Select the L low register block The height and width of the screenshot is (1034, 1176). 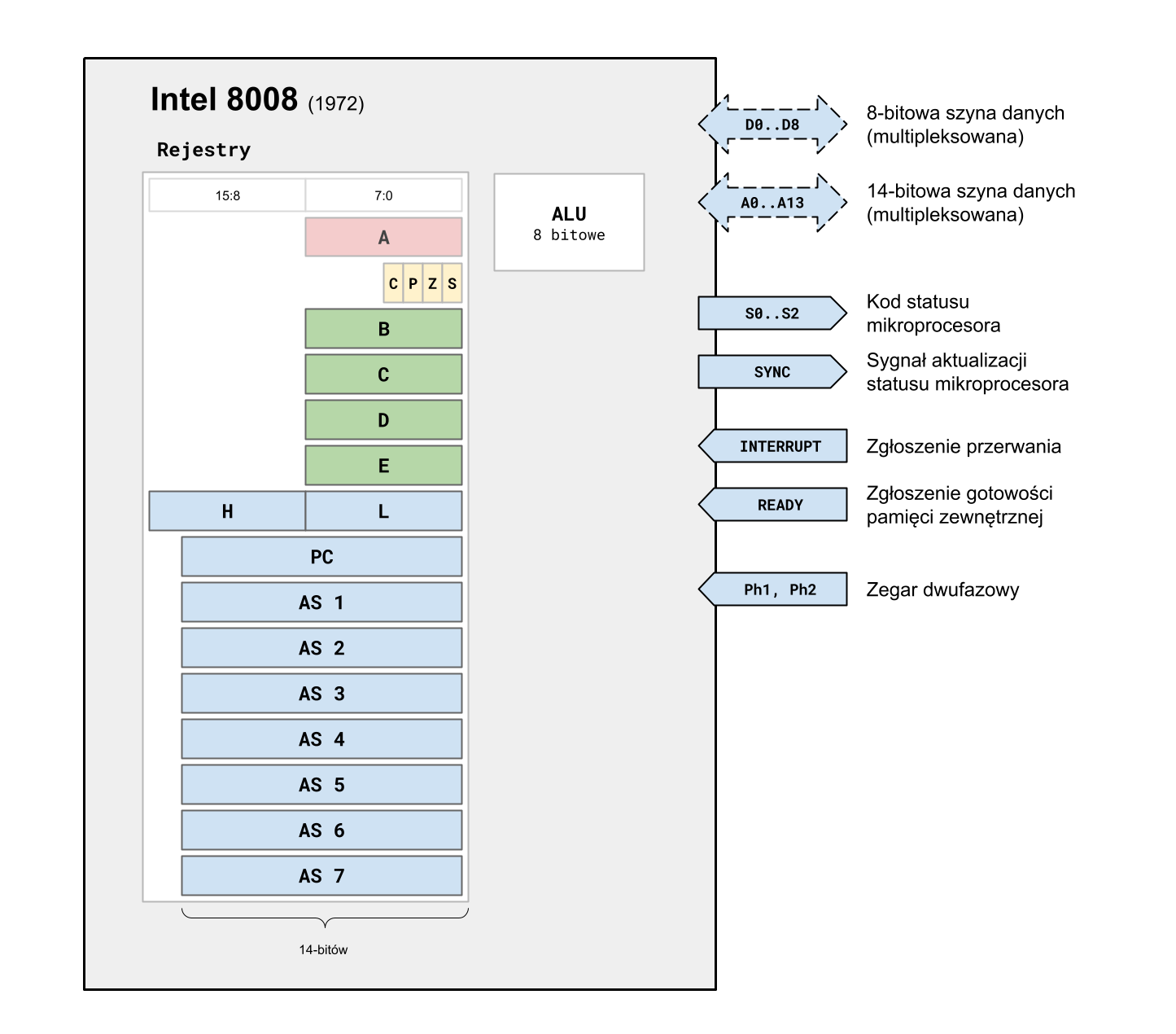pyautogui.click(x=383, y=511)
